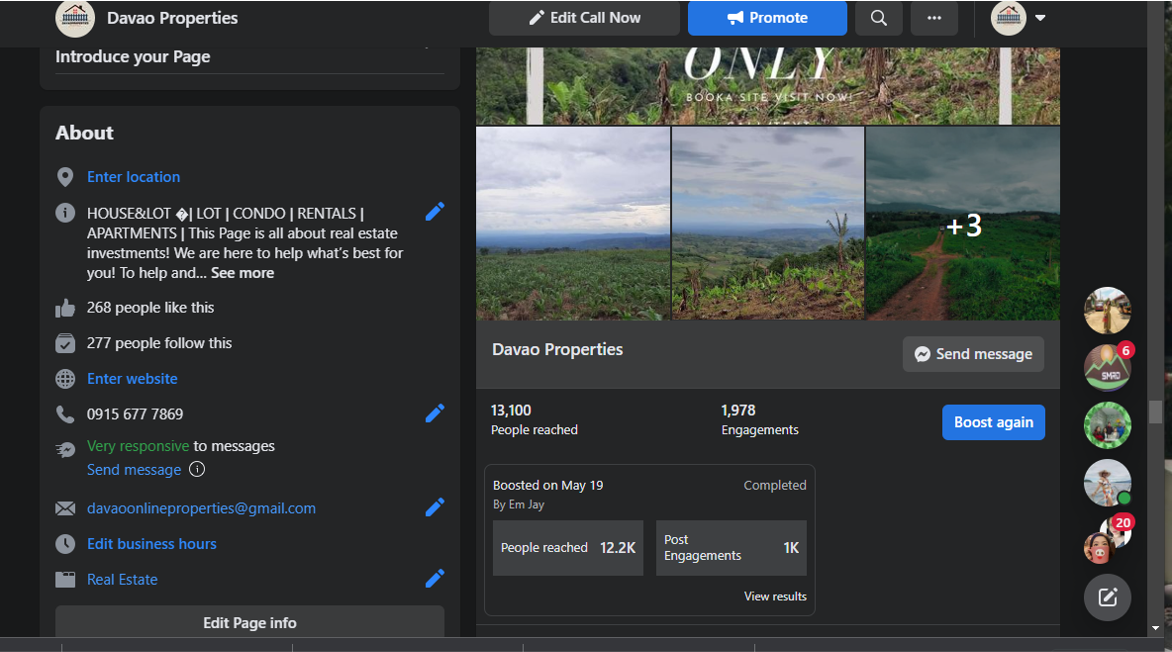Open the three-dot more options menu

[x=934, y=18]
